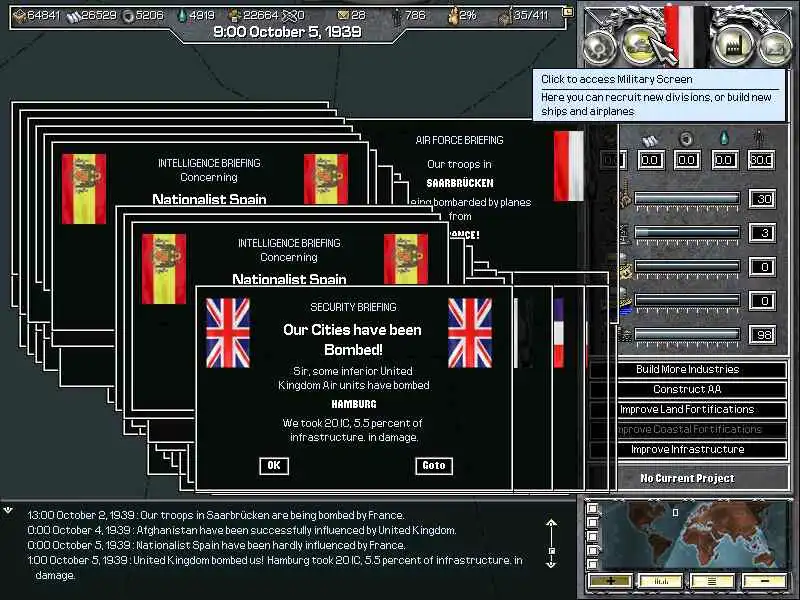This screenshot has height=600, width=800.
Task: Click the manpower figure icon in right panel
Action: point(760,138)
